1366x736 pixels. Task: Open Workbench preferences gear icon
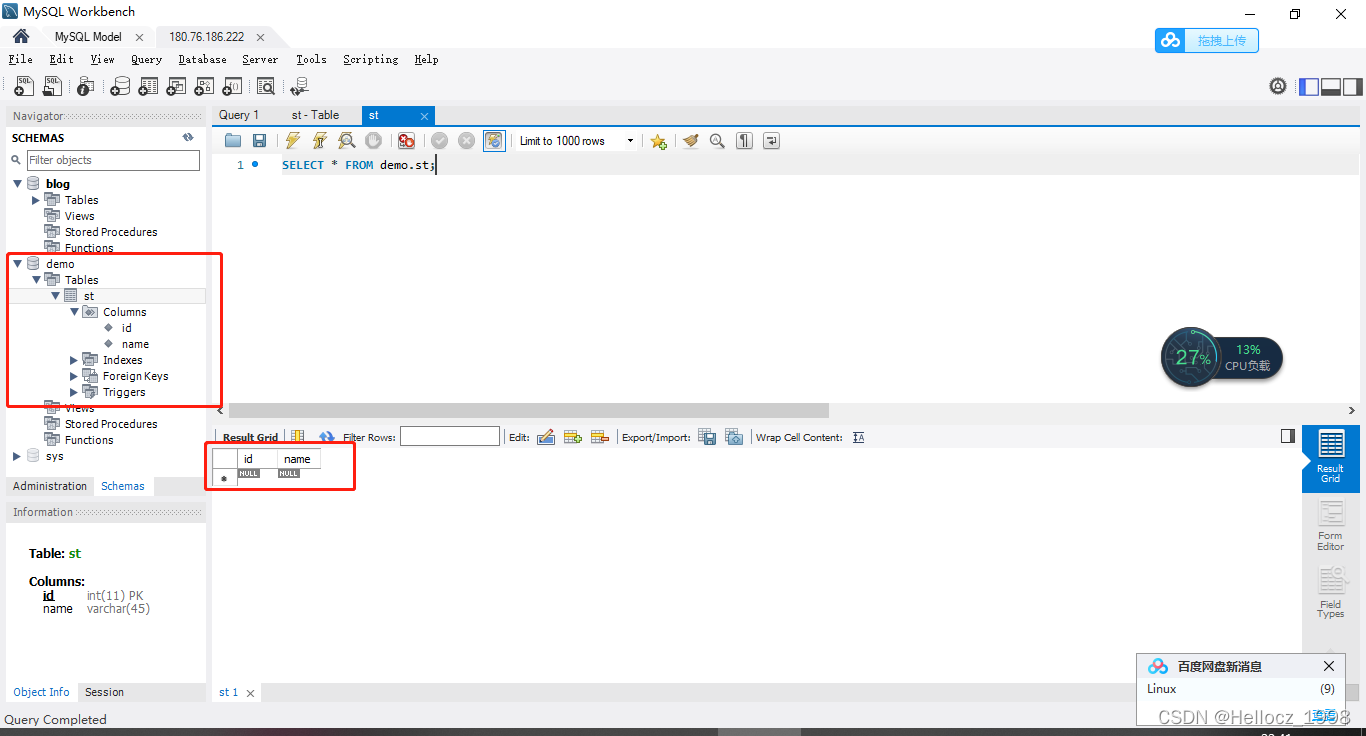1278,87
